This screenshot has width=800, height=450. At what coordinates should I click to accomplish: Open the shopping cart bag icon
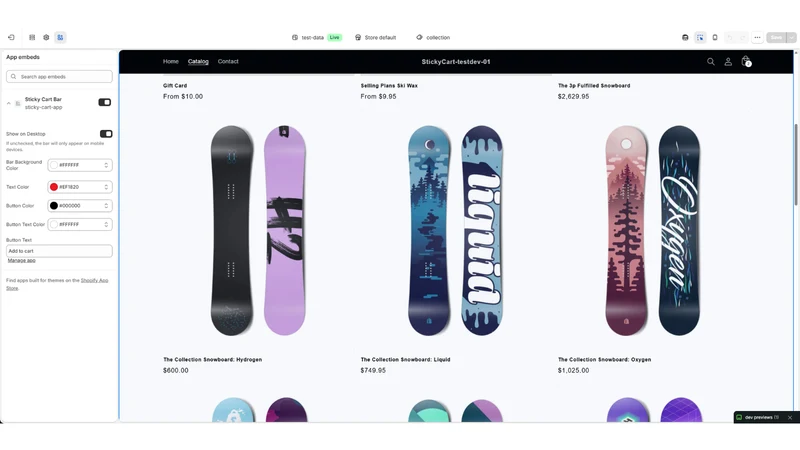[x=746, y=62]
